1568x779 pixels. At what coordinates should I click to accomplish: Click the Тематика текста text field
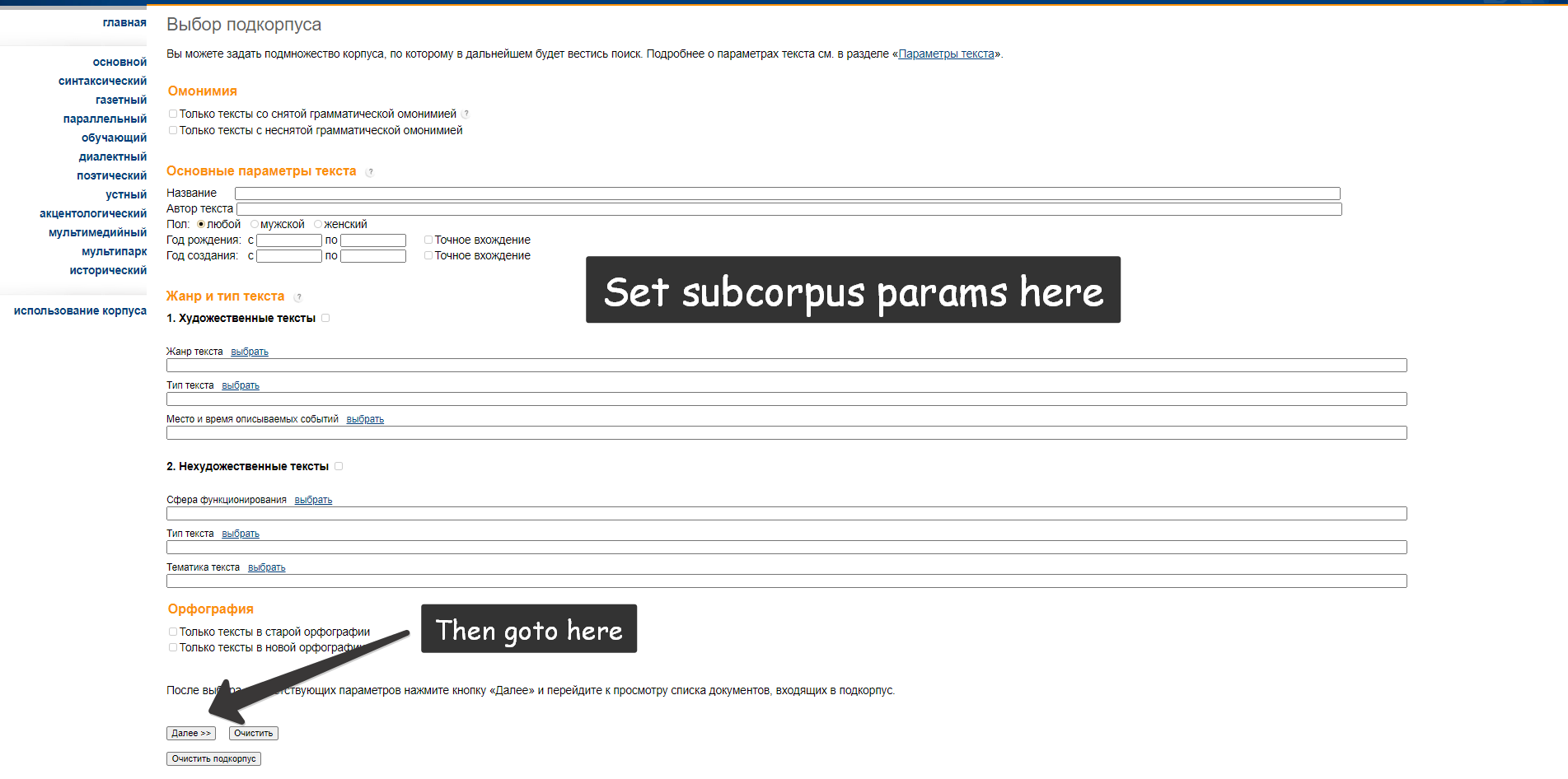tap(787, 581)
